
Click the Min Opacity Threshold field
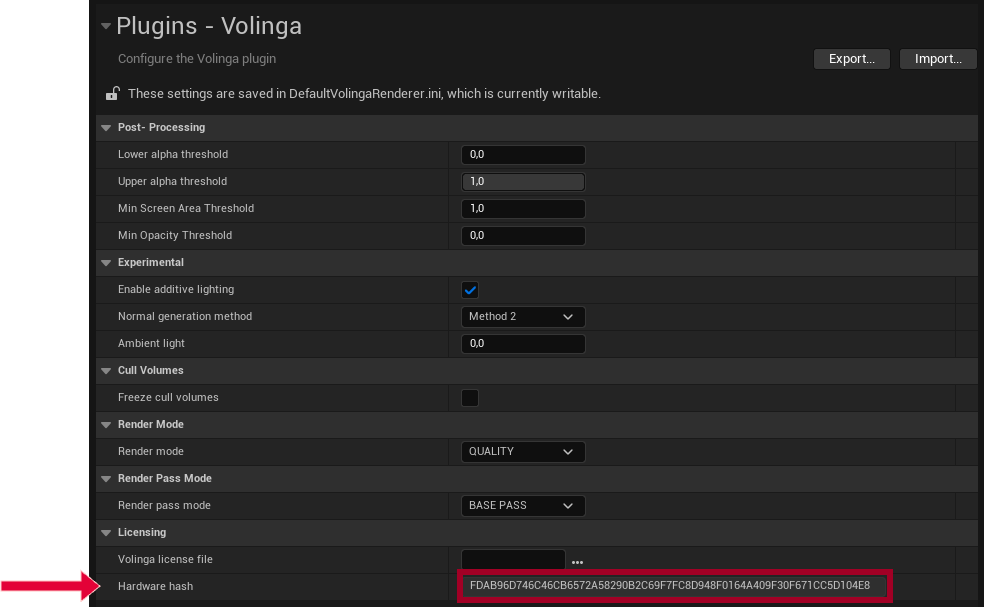(523, 236)
